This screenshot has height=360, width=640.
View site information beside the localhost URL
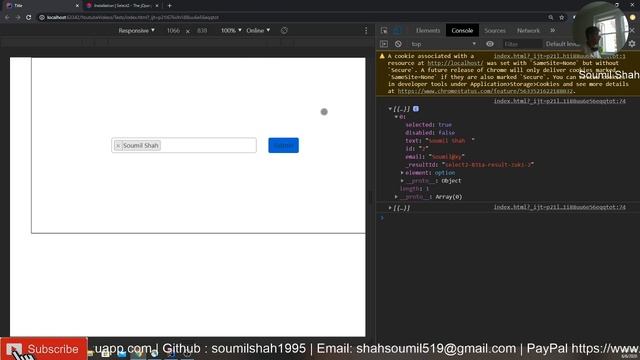point(42,18)
